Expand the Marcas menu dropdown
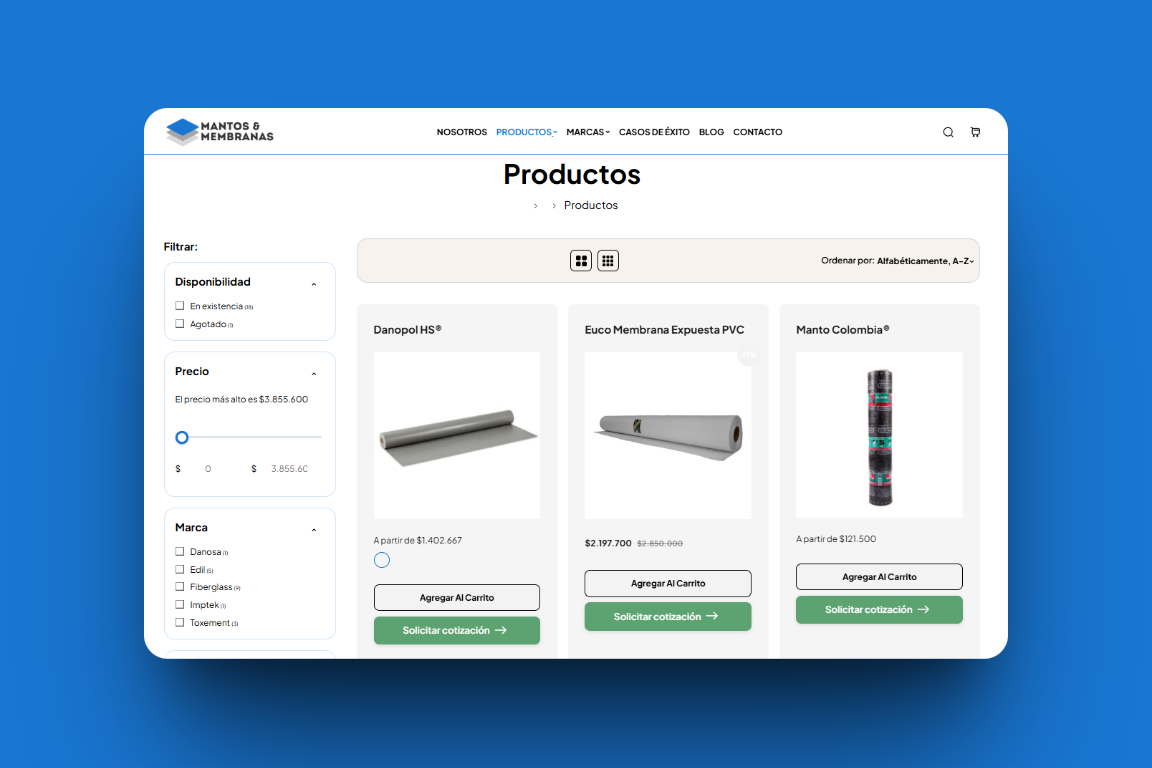Image resolution: width=1152 pixels, height=768 pixels. click(588, 132)
